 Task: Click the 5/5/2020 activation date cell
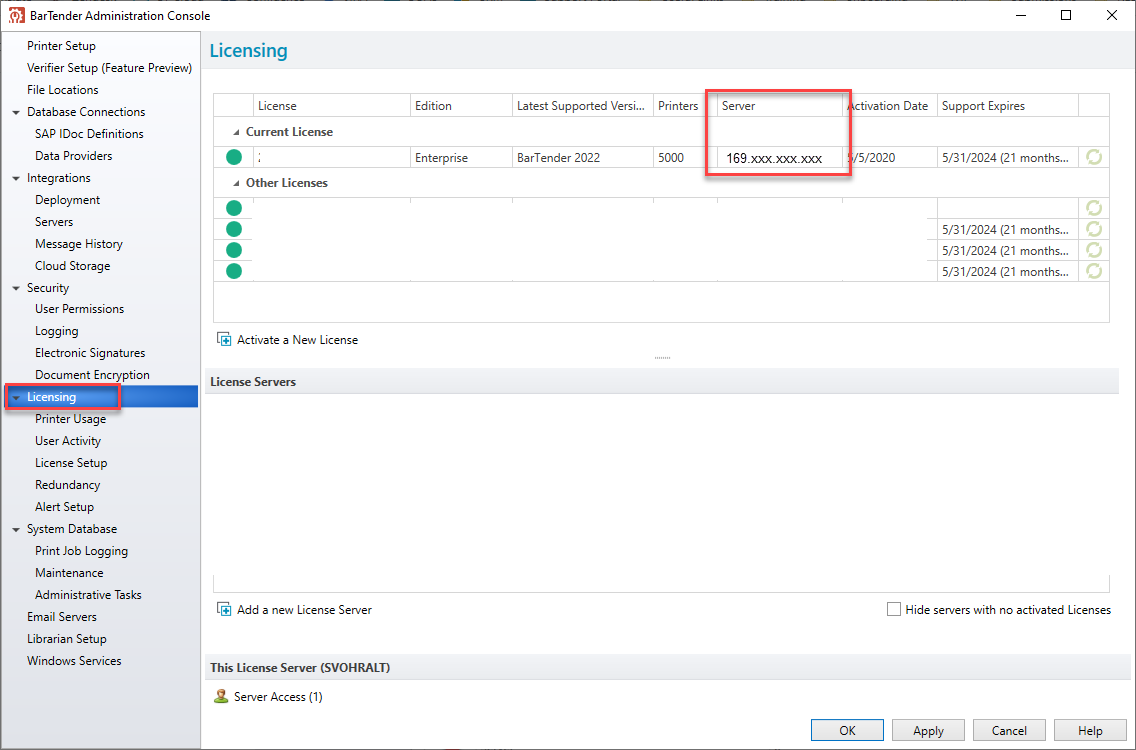point(890,158)
